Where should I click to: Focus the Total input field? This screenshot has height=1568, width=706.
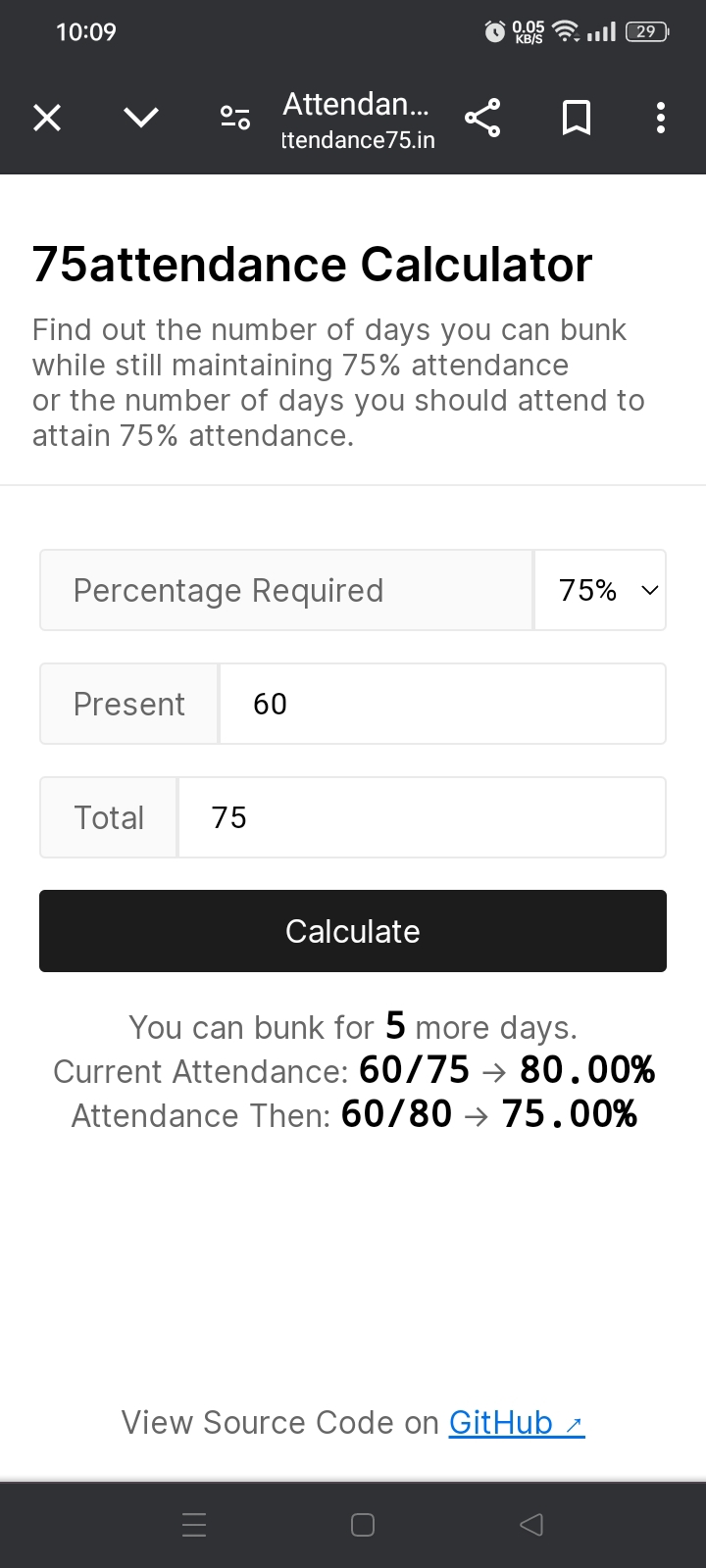[422, 817]
